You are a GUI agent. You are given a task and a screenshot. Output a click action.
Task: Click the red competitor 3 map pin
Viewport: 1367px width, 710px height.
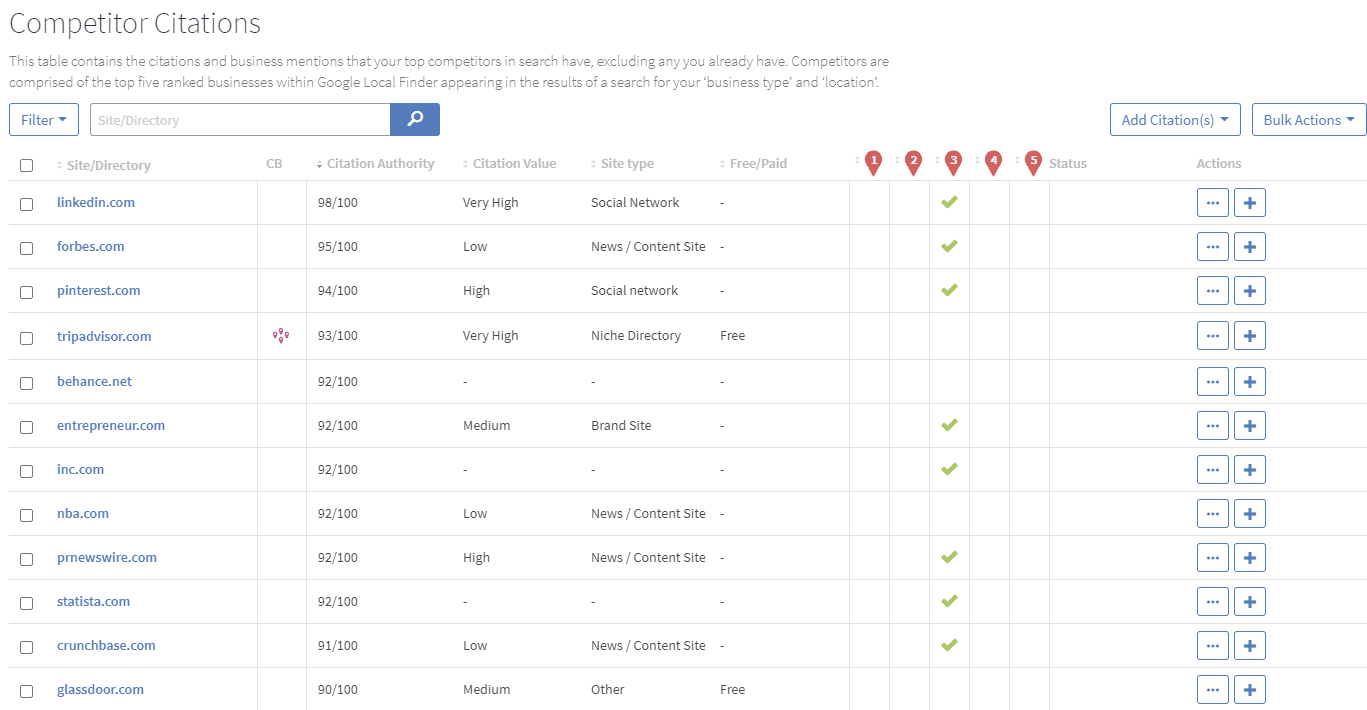(953, 163)
